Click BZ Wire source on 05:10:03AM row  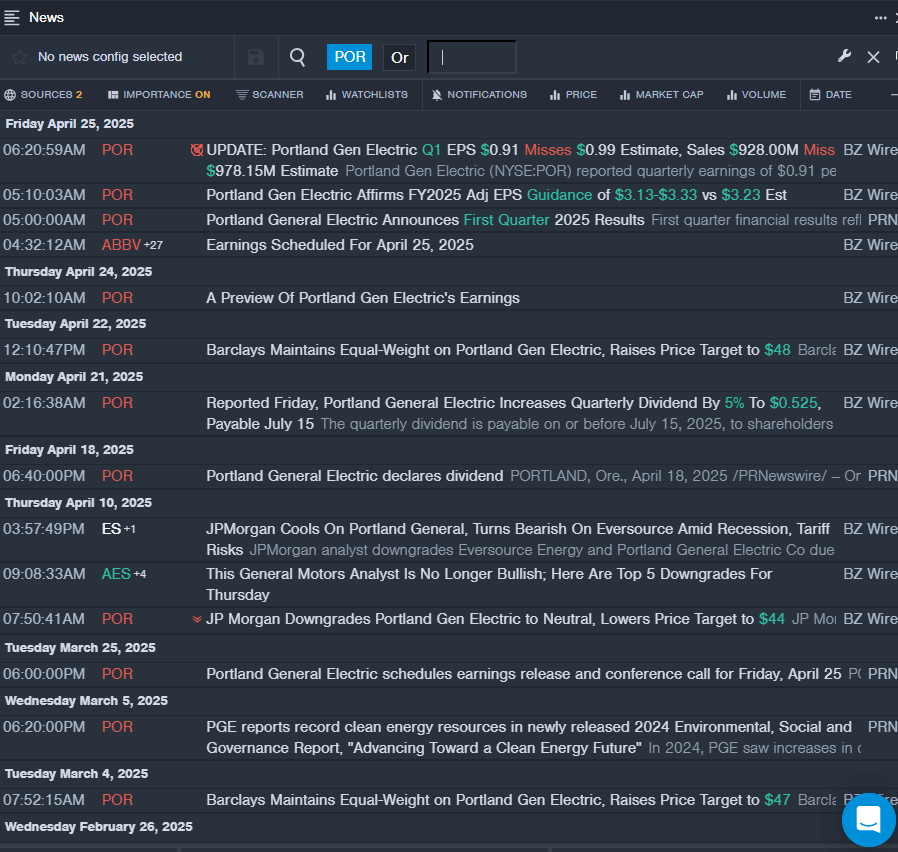tap(871, 195)
